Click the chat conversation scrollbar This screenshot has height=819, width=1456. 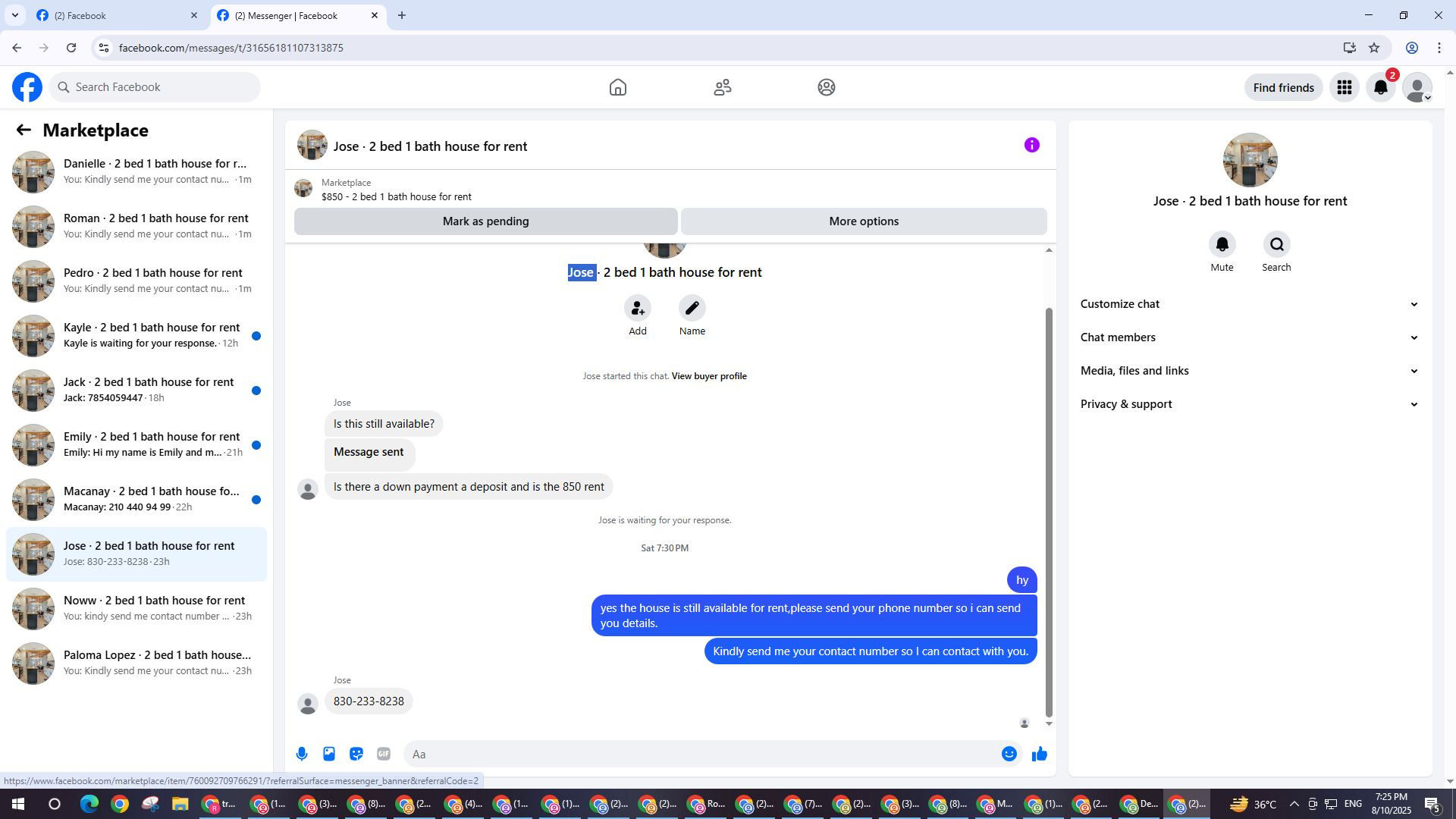pyautogui.click(x=1049, y=512)
